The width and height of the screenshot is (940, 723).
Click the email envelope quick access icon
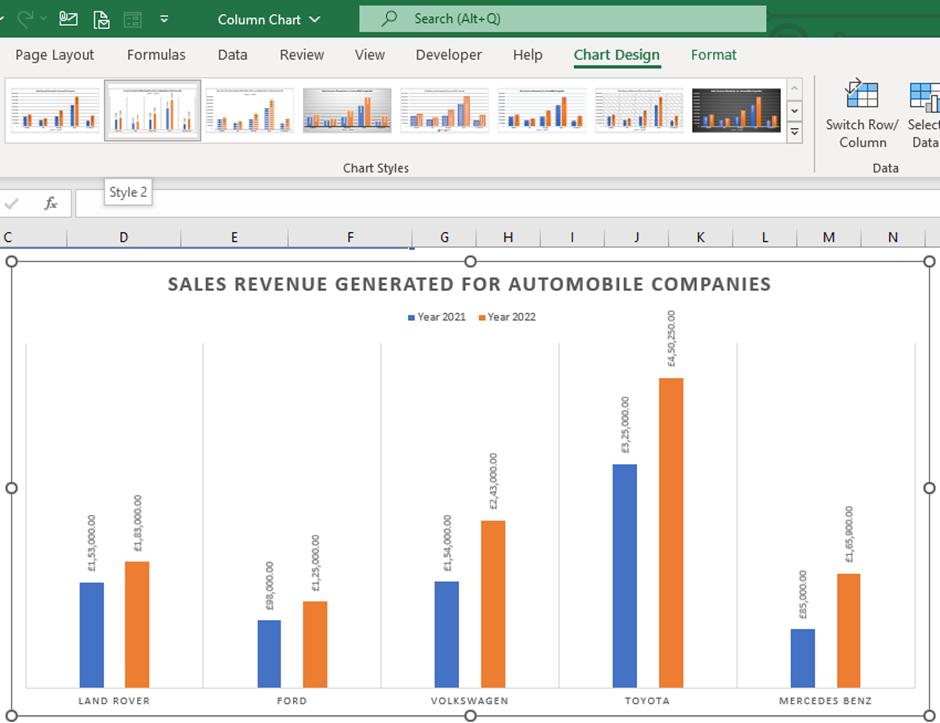[68, 19]
